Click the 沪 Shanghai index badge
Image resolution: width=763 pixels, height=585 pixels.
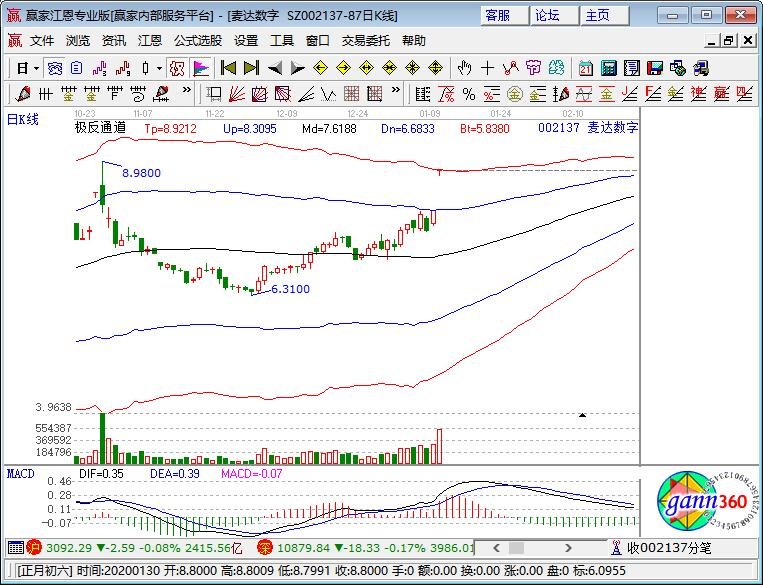[34, 548]
